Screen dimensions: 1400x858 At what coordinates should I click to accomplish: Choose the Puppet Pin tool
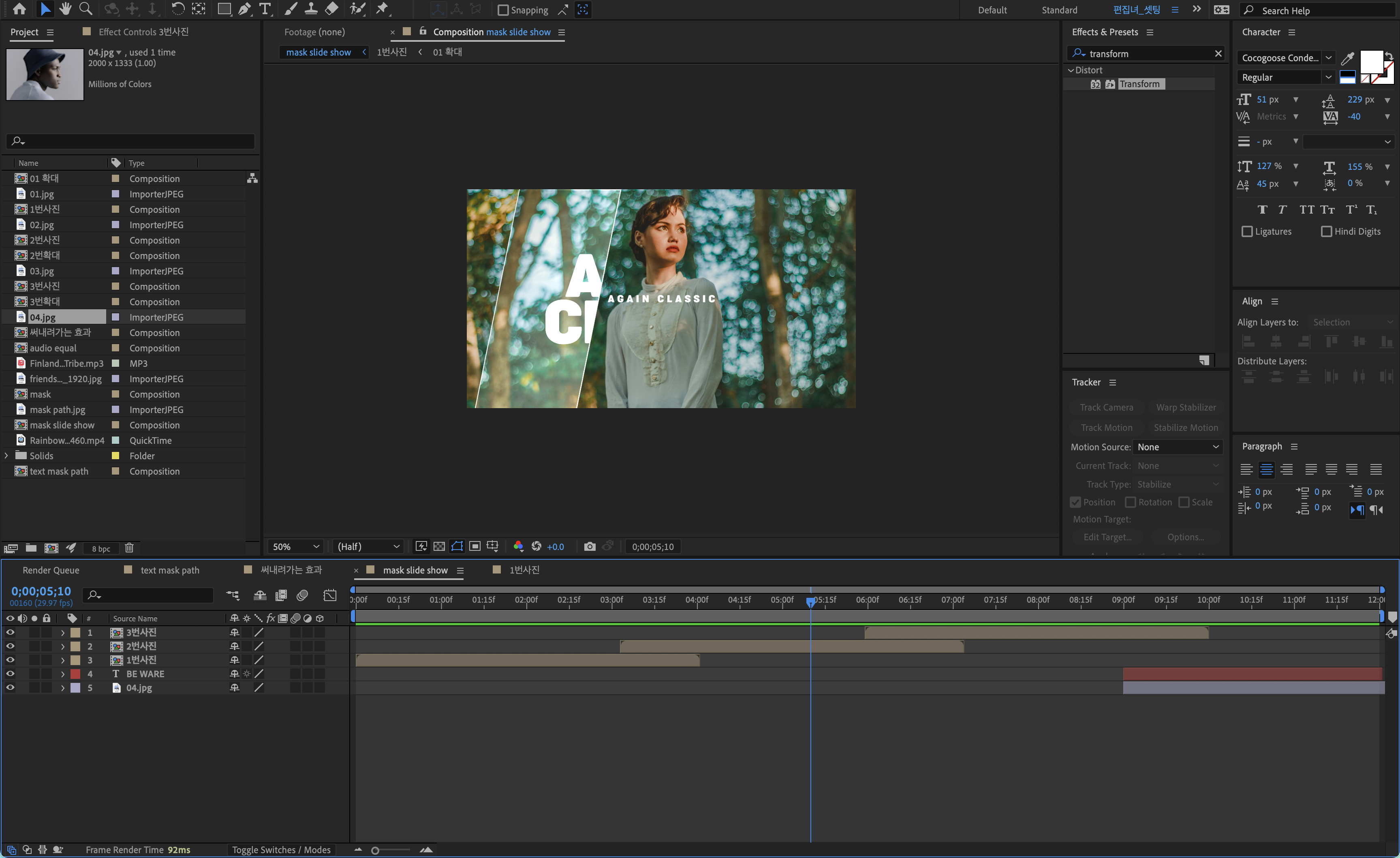pos(383,9)
